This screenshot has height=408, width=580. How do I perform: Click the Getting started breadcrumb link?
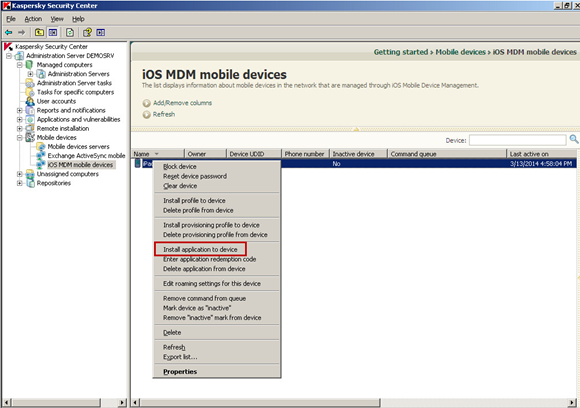coord(401,52)
